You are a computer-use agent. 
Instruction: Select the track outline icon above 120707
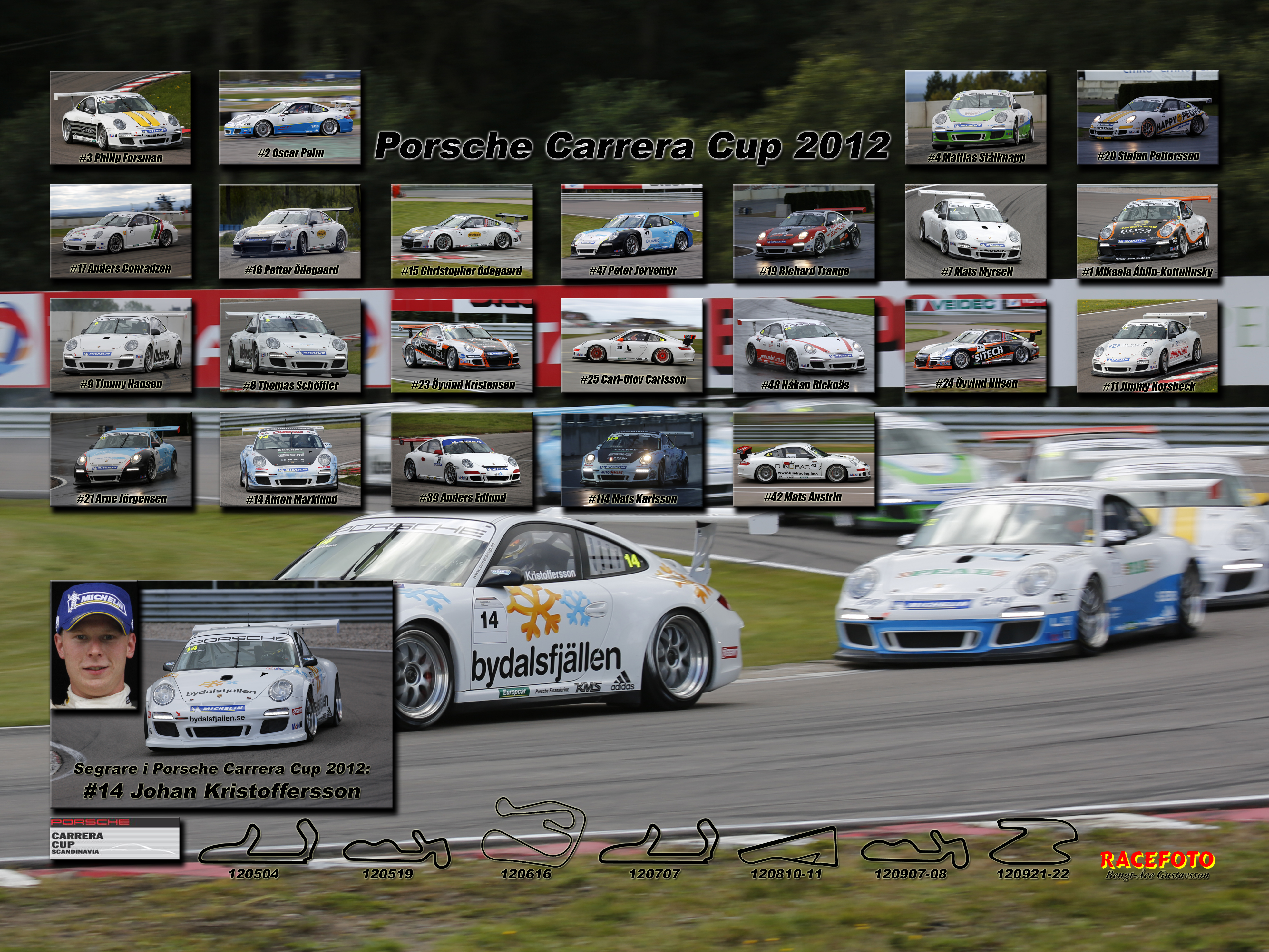(x=658, y=841)
